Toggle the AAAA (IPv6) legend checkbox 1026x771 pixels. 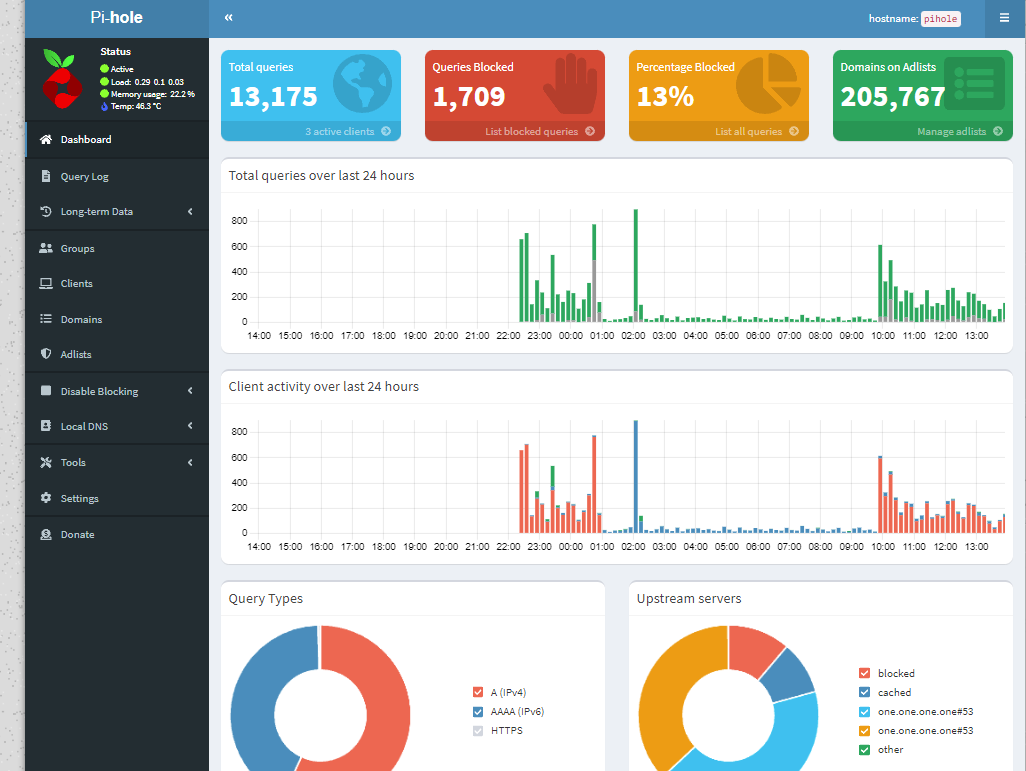point(478,711)
